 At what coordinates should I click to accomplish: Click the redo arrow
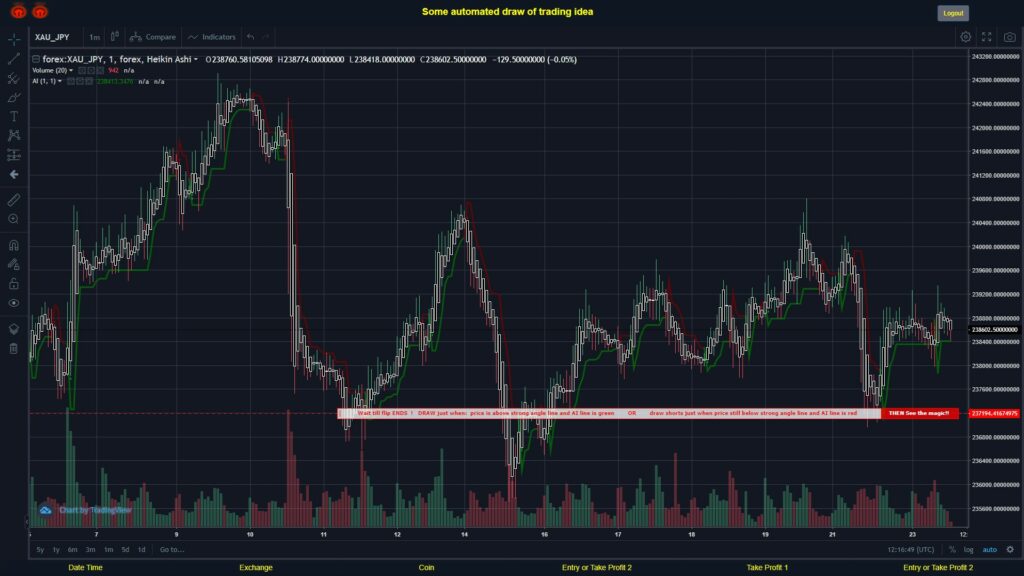pos(265,37)
